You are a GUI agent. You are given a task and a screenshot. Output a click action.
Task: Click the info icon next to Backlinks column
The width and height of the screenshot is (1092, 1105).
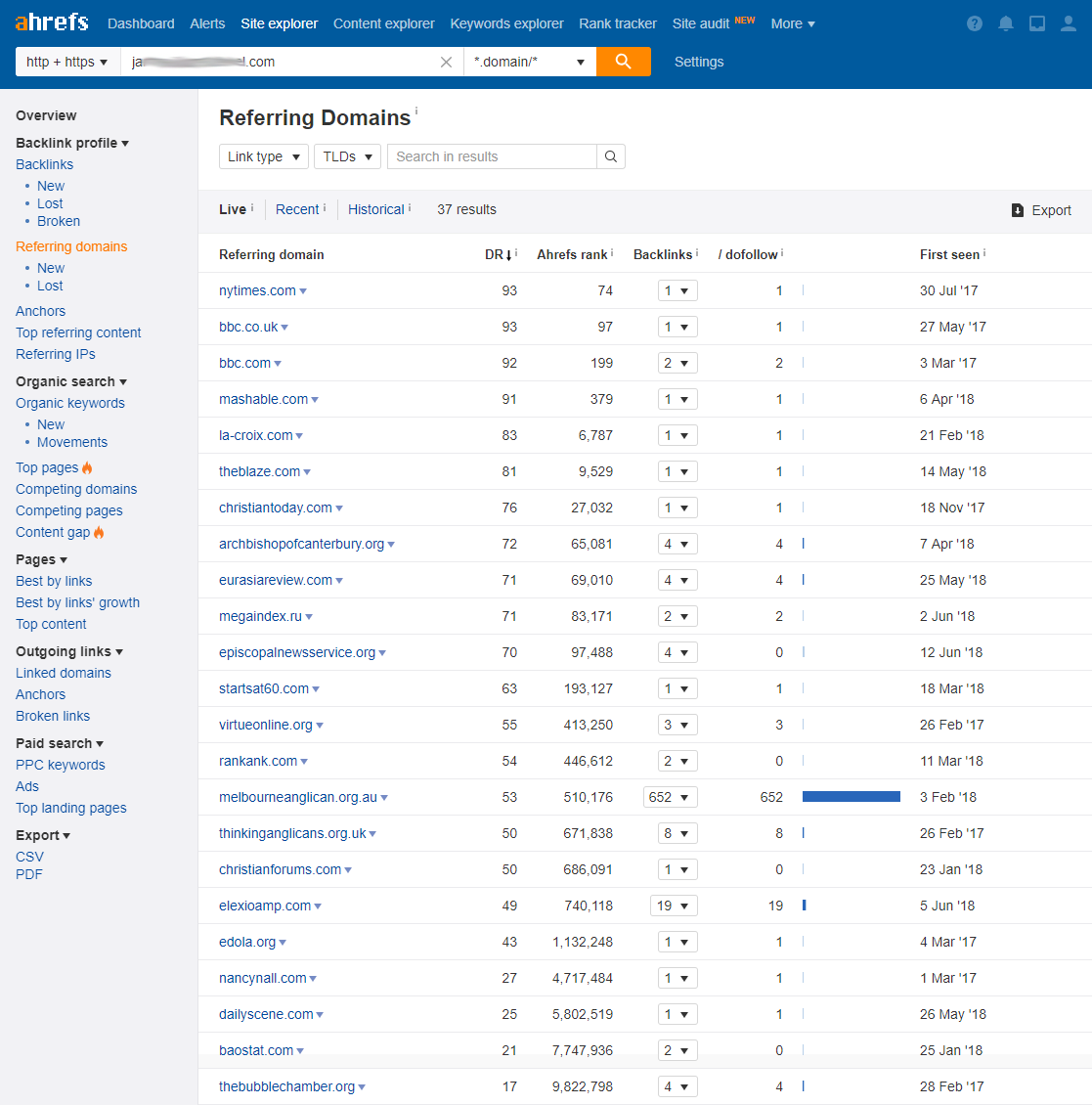click(x=697, y=252)
